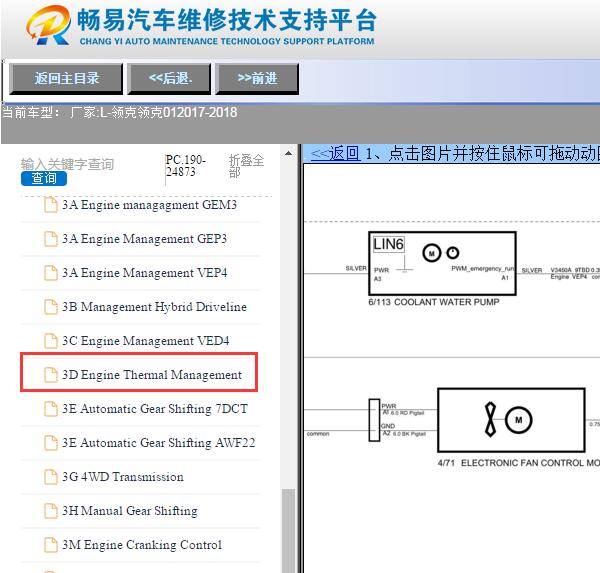The height and width of the screenshot is (573, 600).
Task: Click the 4/71 ELECTRONIC FAN CONTROL label
Action: point(518,463)
